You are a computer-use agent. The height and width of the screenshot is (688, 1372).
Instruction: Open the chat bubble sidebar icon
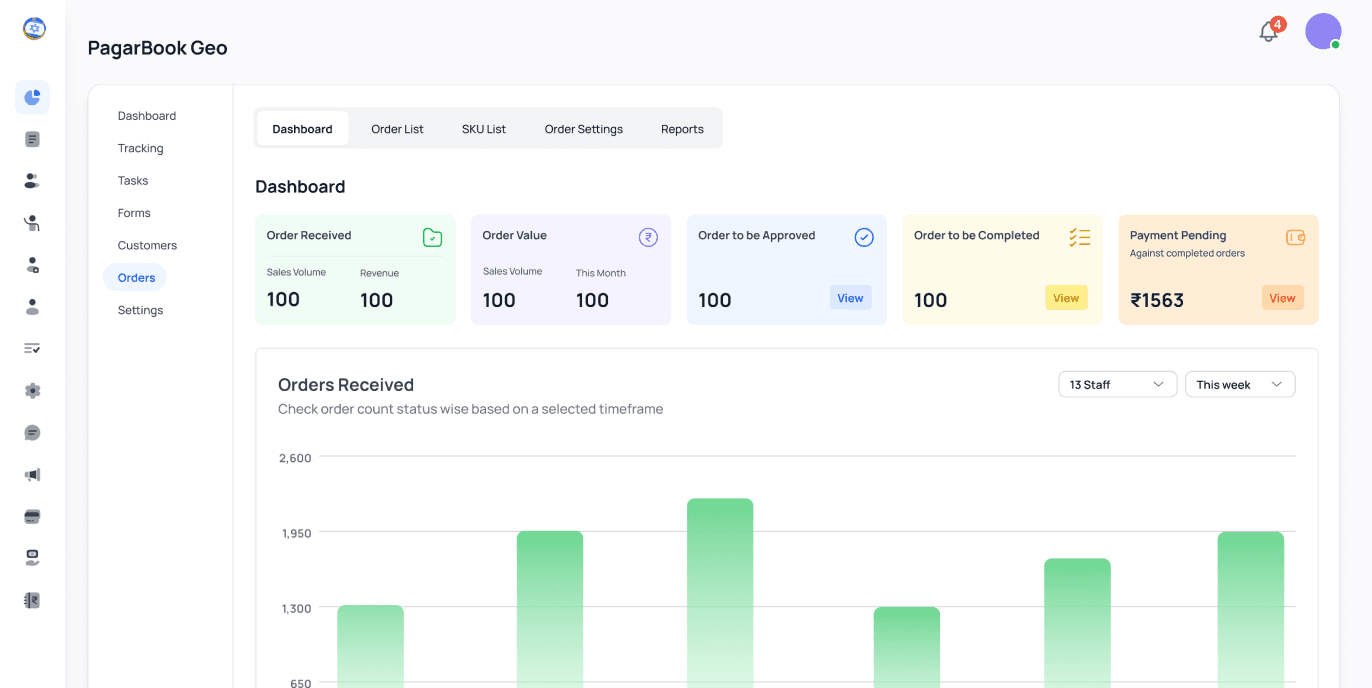pos(32,433)
